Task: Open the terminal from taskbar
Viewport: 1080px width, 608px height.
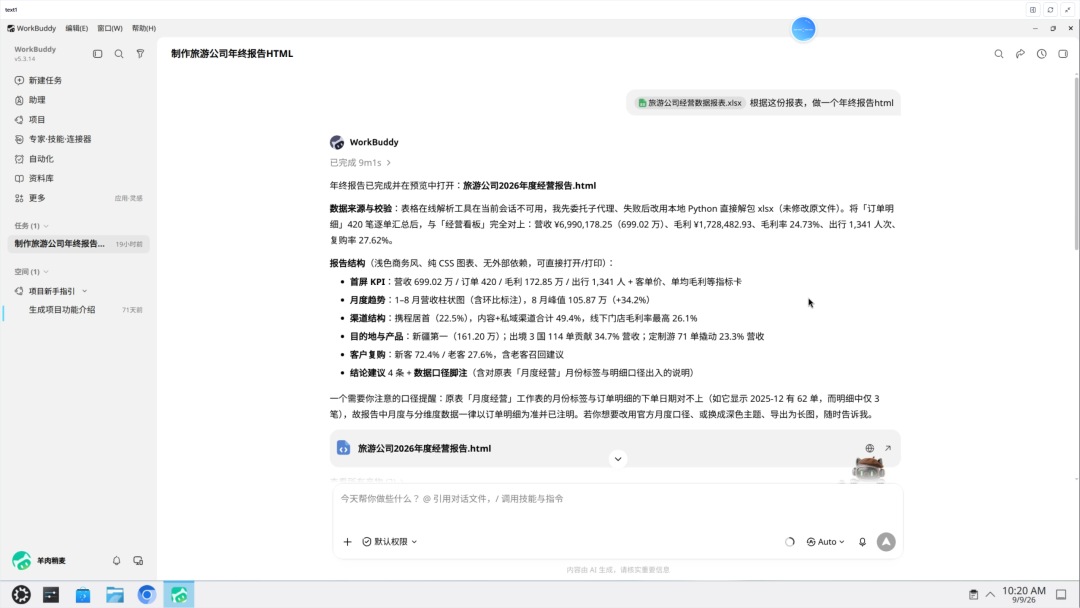Action: pos(51,595)
